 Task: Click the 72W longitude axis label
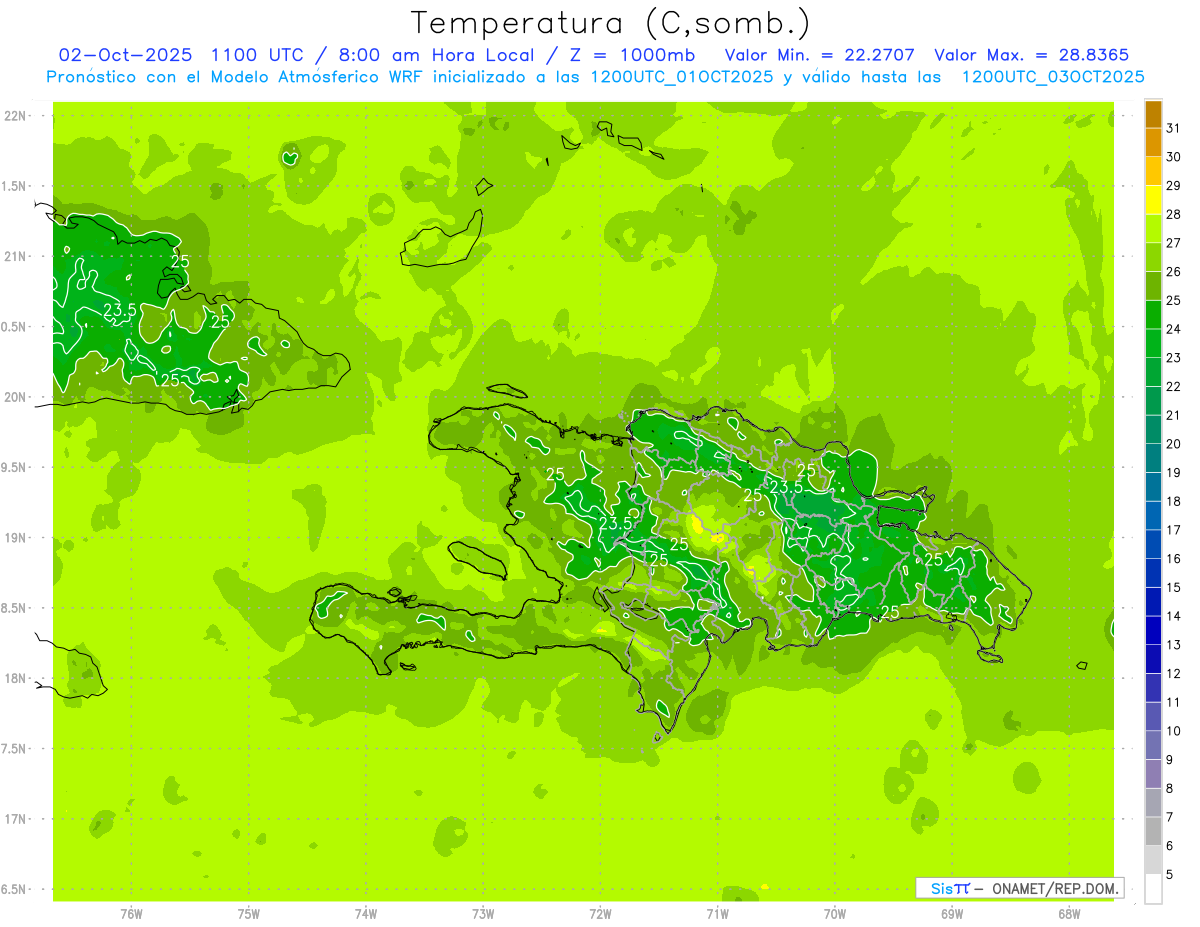point(600,913)
